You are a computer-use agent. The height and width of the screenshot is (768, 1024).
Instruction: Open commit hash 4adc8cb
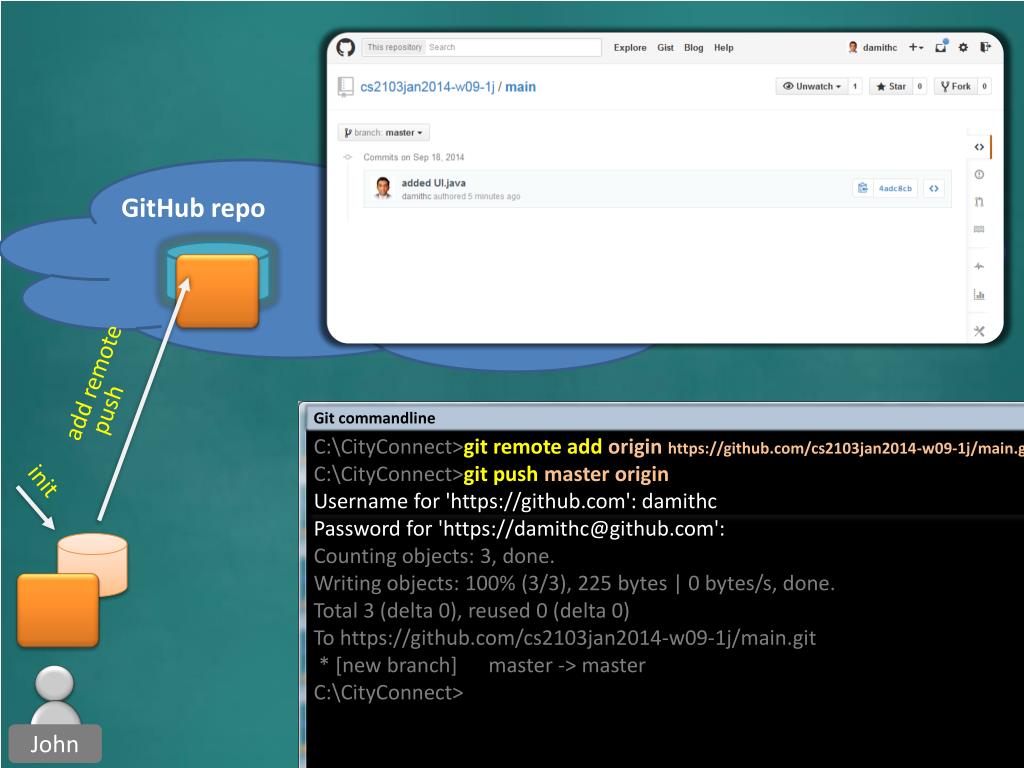895,188
